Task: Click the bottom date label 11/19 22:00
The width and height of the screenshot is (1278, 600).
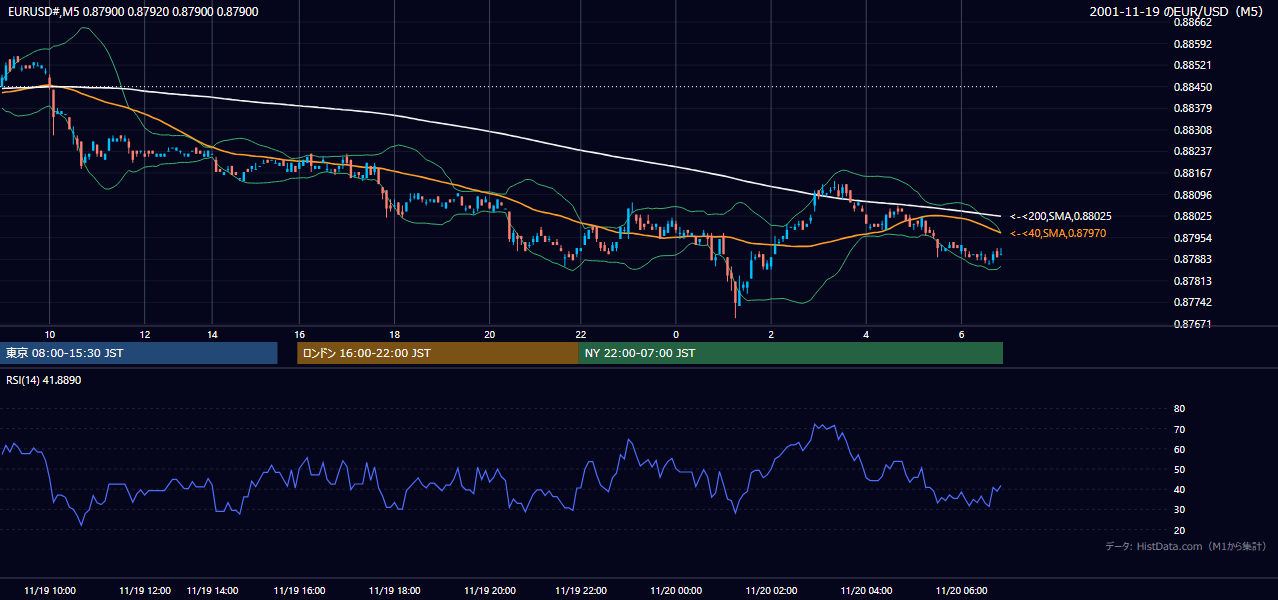Action: coord(579,590)
